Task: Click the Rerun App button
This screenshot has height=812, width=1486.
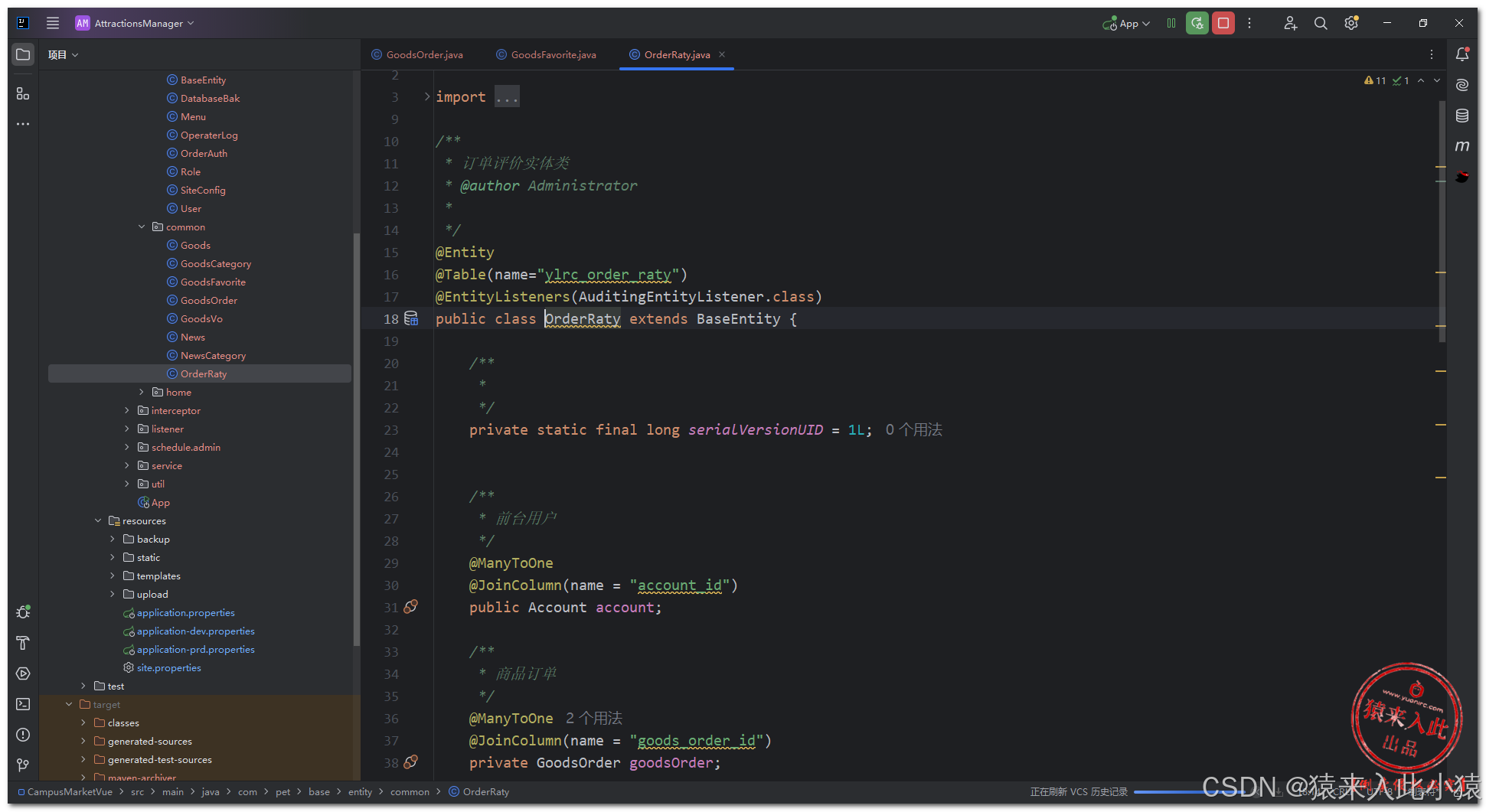Action: pyautogui.click(x=1197, y=23)
